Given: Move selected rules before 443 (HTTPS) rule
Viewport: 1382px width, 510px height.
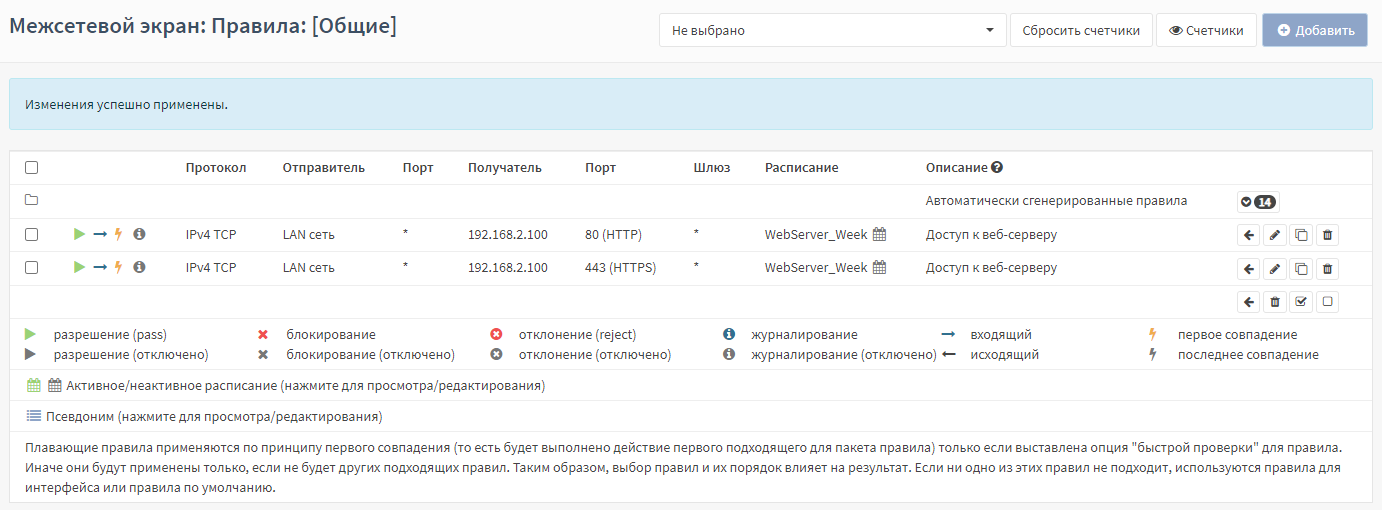Looking at the screenshot, I should pyautogui.click(x=1248, y=269).
